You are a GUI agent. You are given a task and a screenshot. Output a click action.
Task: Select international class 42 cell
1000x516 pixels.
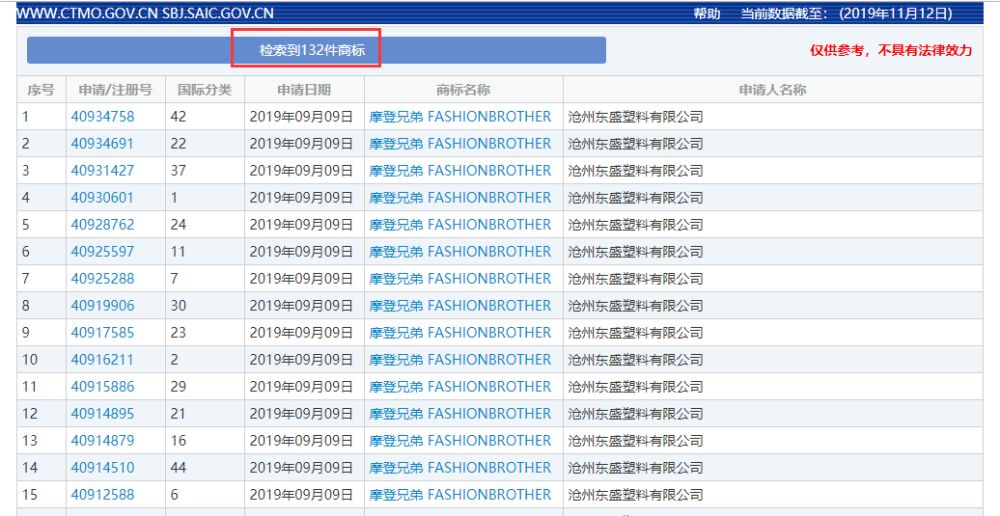205,117
